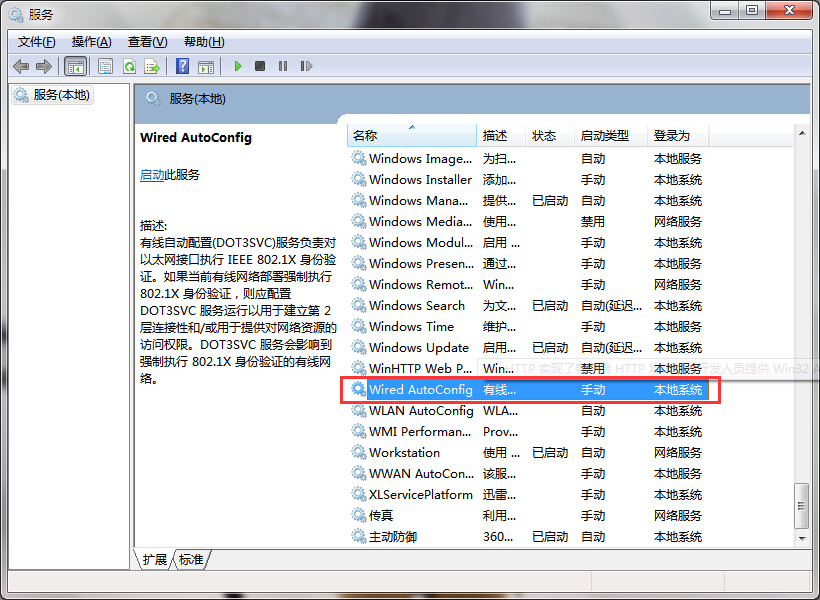Viewport: 820px width, 600px height.
Task: Open the blue Help question mark icon
Action: [x=182, y=66]
